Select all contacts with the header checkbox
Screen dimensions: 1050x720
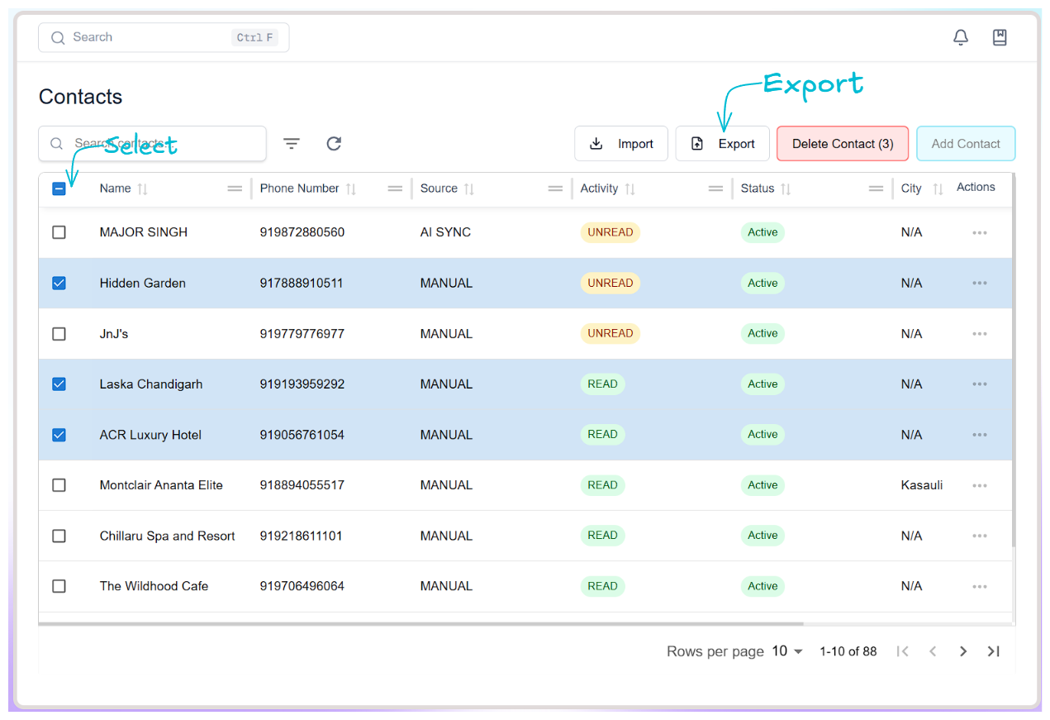pos(59,188)
